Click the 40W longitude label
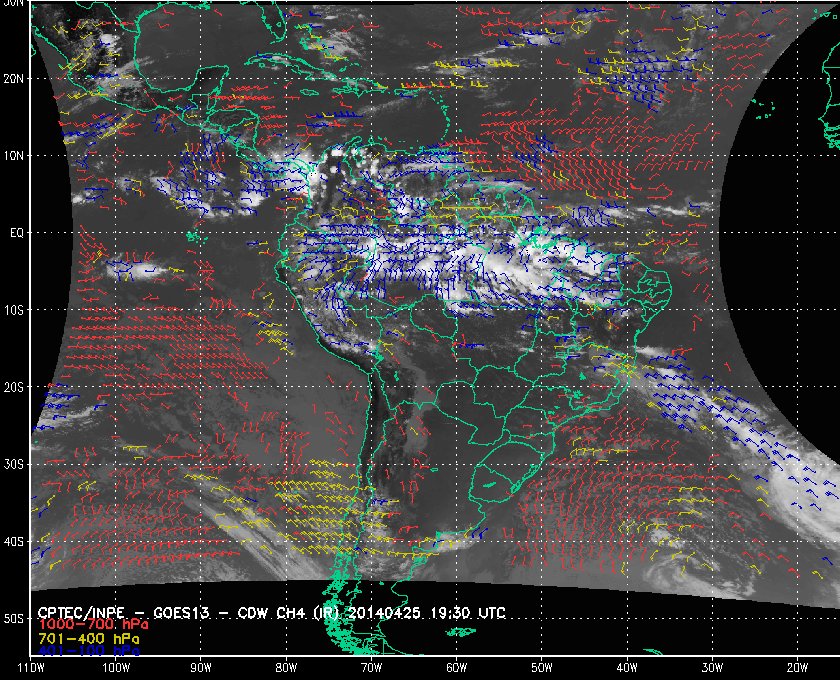This screenshot has width=840, height=680. pyautogui.click(x=627, y=668)
